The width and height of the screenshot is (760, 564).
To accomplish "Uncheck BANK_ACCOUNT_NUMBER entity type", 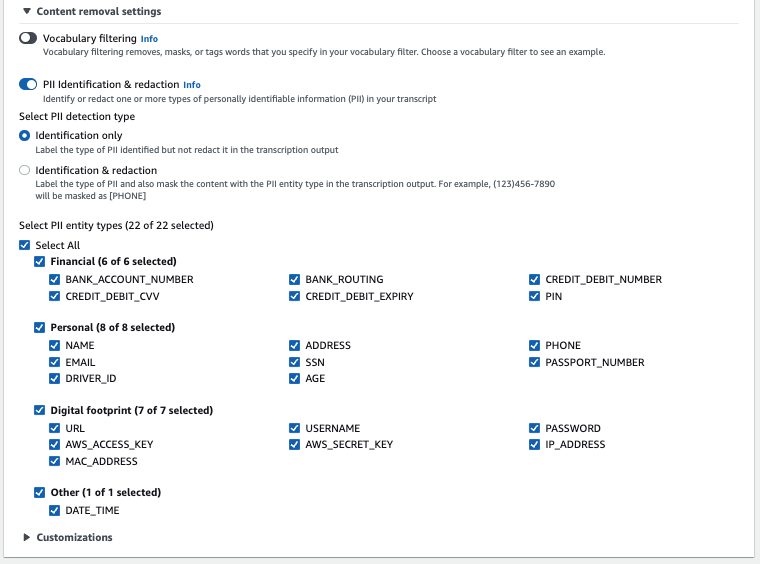I will point(55,279).
